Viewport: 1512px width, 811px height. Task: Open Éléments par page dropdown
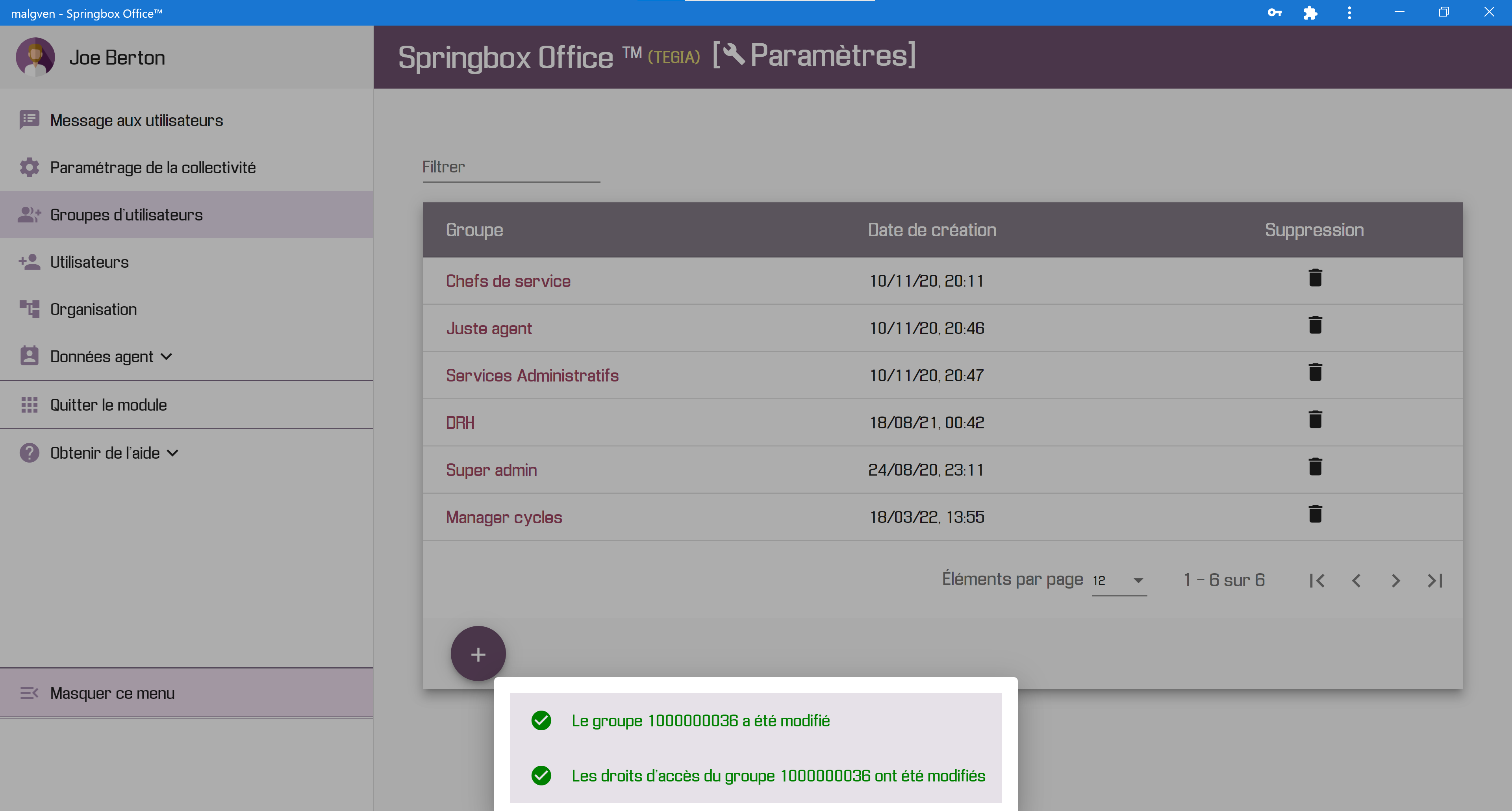[1119, 580]
